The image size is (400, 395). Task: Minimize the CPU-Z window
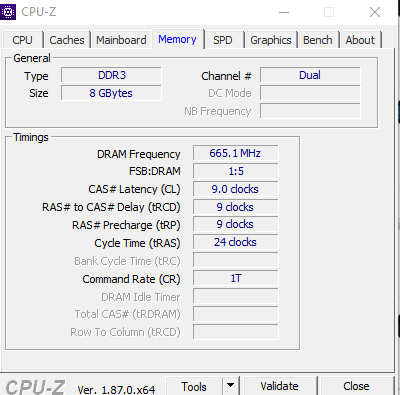[x=284, y=12]
